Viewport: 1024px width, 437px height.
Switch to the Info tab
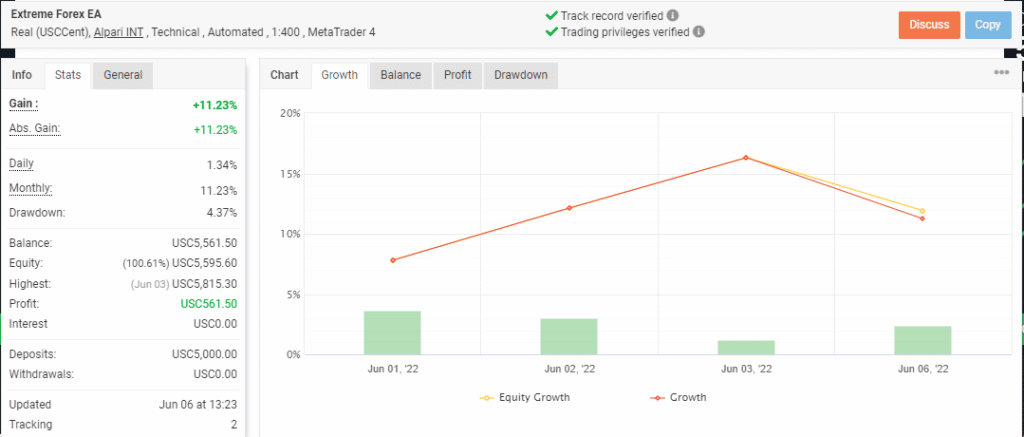tap(22, 75)
